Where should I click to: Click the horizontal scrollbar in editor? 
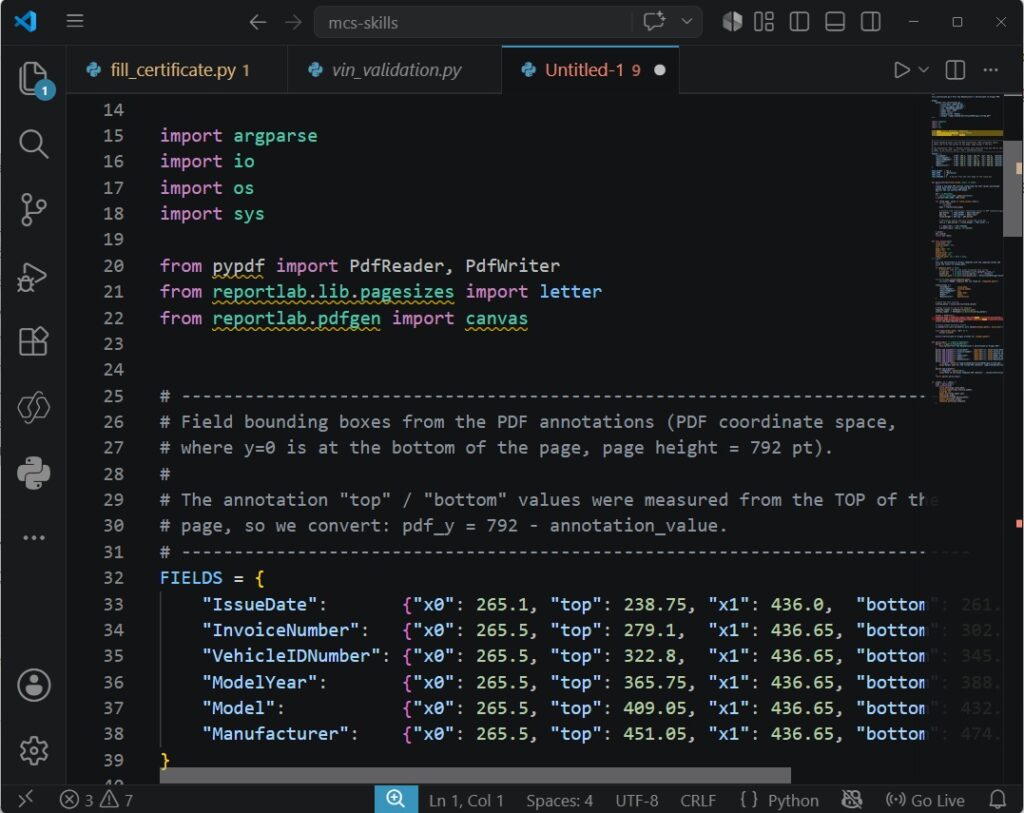(x=475, y=775)
